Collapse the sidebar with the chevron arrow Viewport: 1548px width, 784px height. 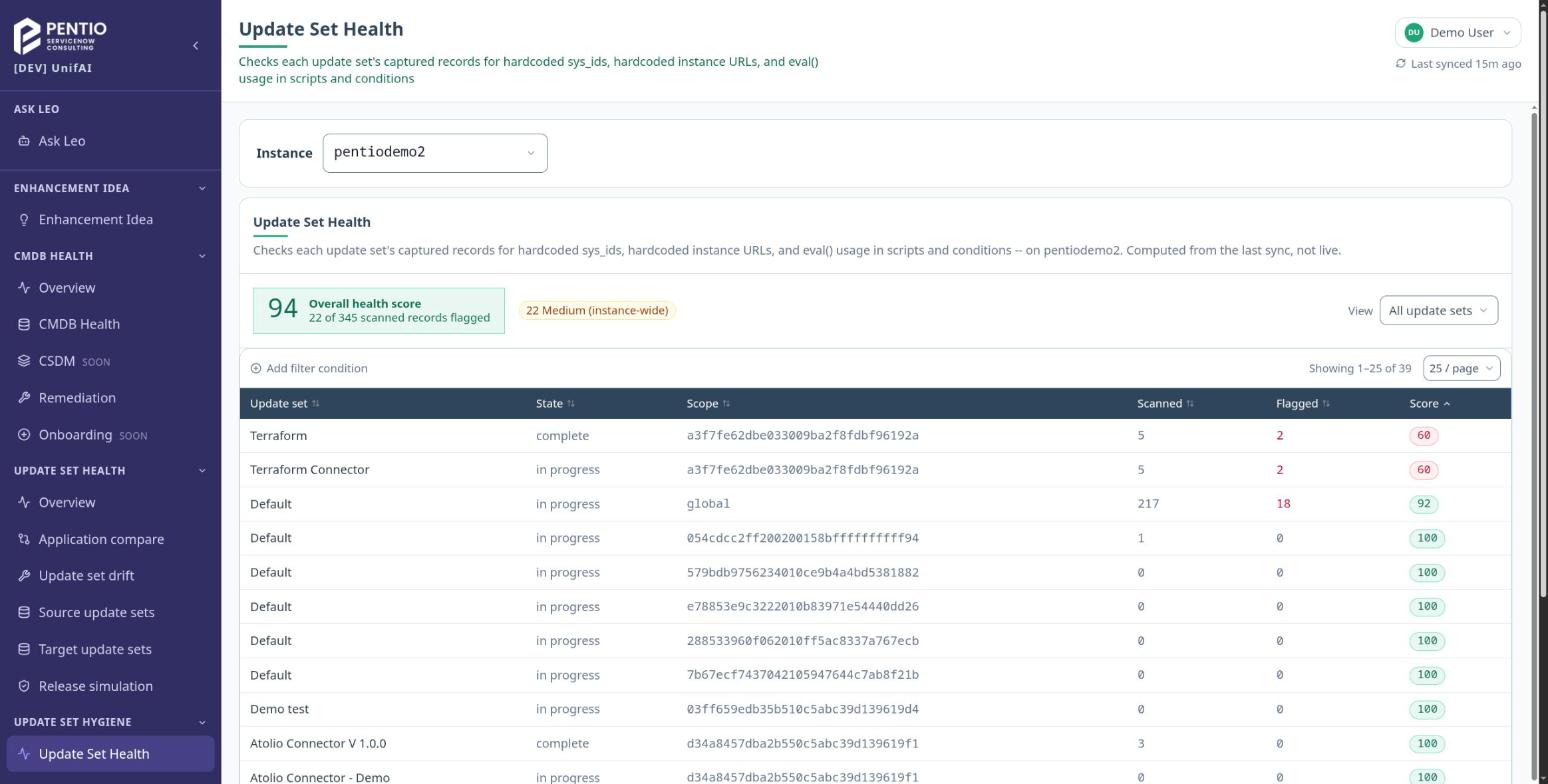click(196, 45)
